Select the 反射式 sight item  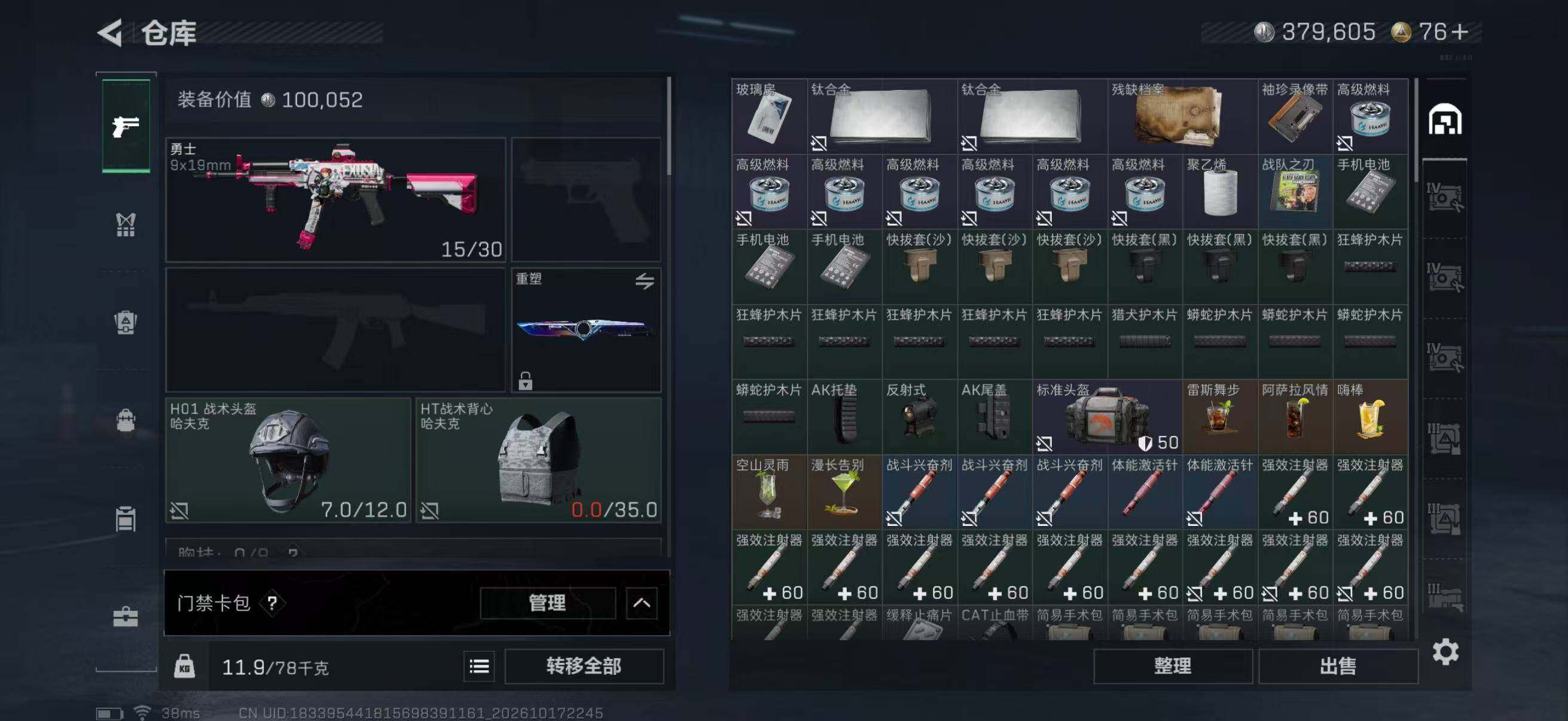tap(920, 417)
